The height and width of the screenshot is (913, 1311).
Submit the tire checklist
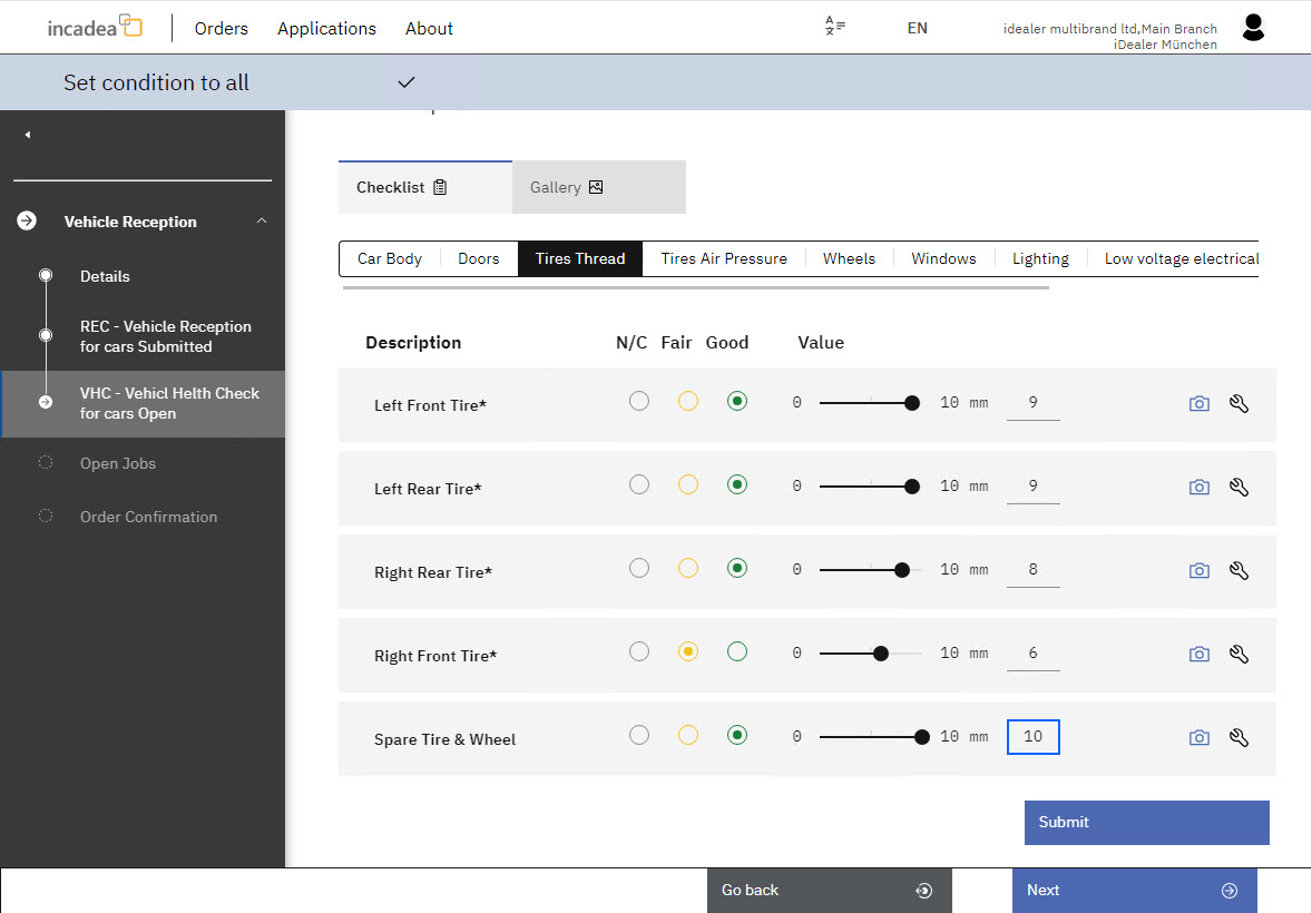[1145, 822]
